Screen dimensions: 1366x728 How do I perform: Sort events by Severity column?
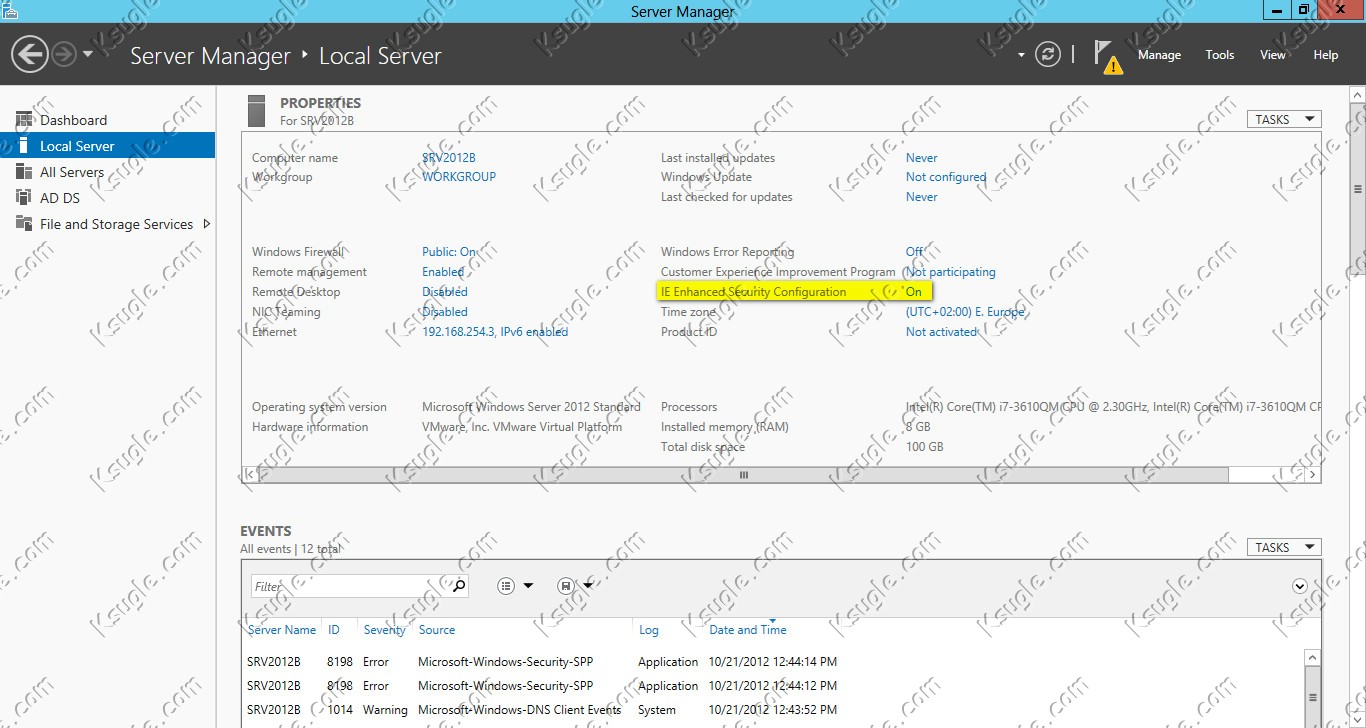[x=385, y=630]
